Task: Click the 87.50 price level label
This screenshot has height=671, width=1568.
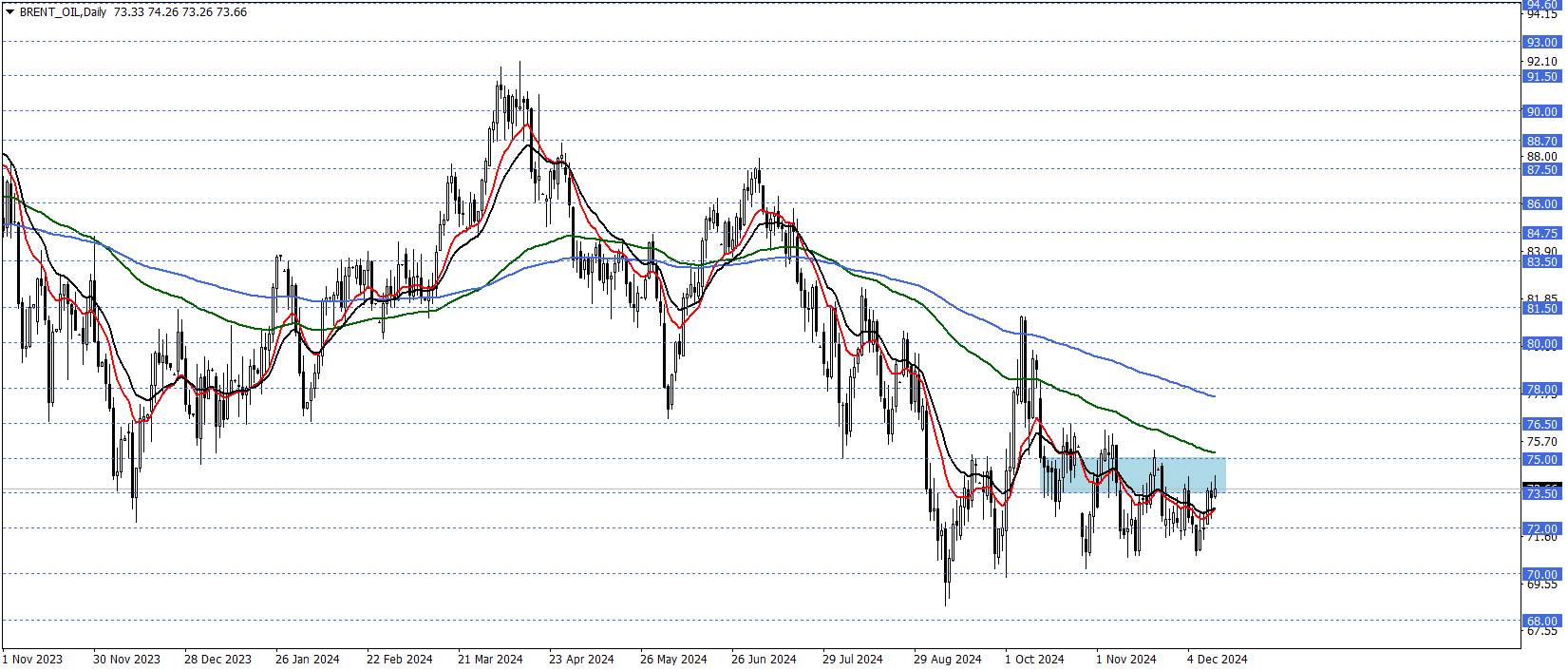Action: point(1541,169)
